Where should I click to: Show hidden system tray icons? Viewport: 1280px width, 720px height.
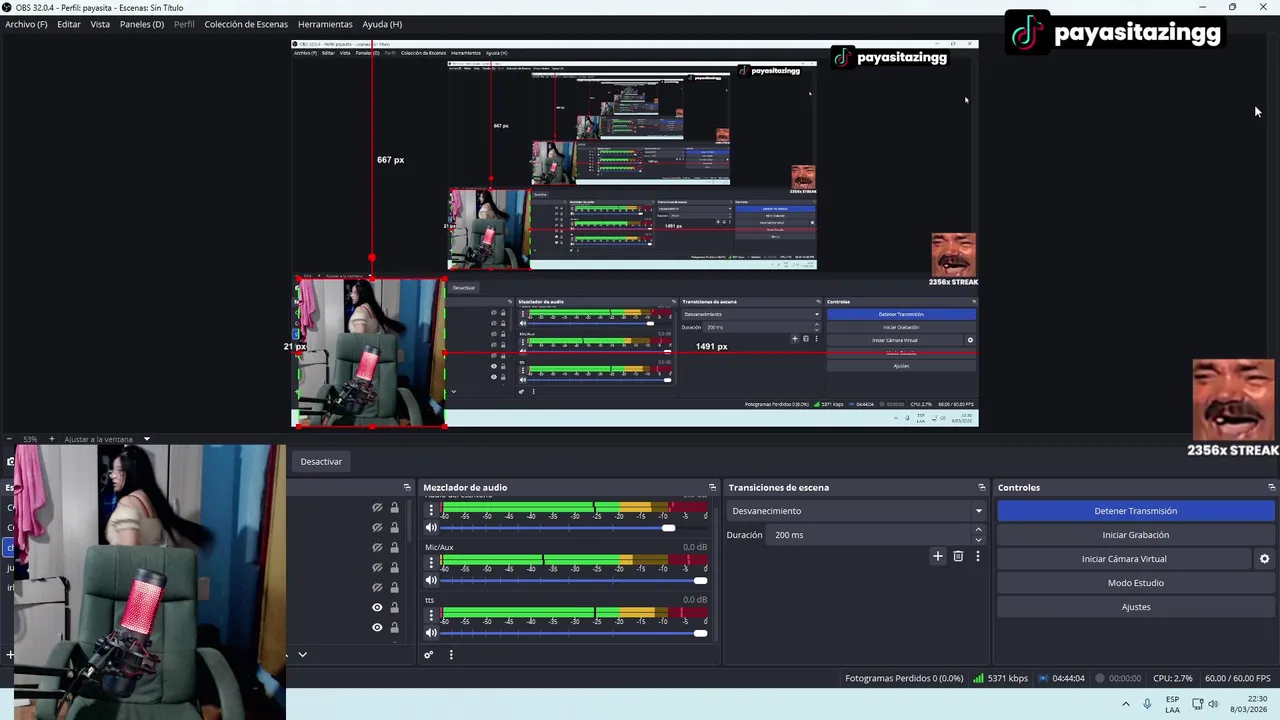point(1125,704)
